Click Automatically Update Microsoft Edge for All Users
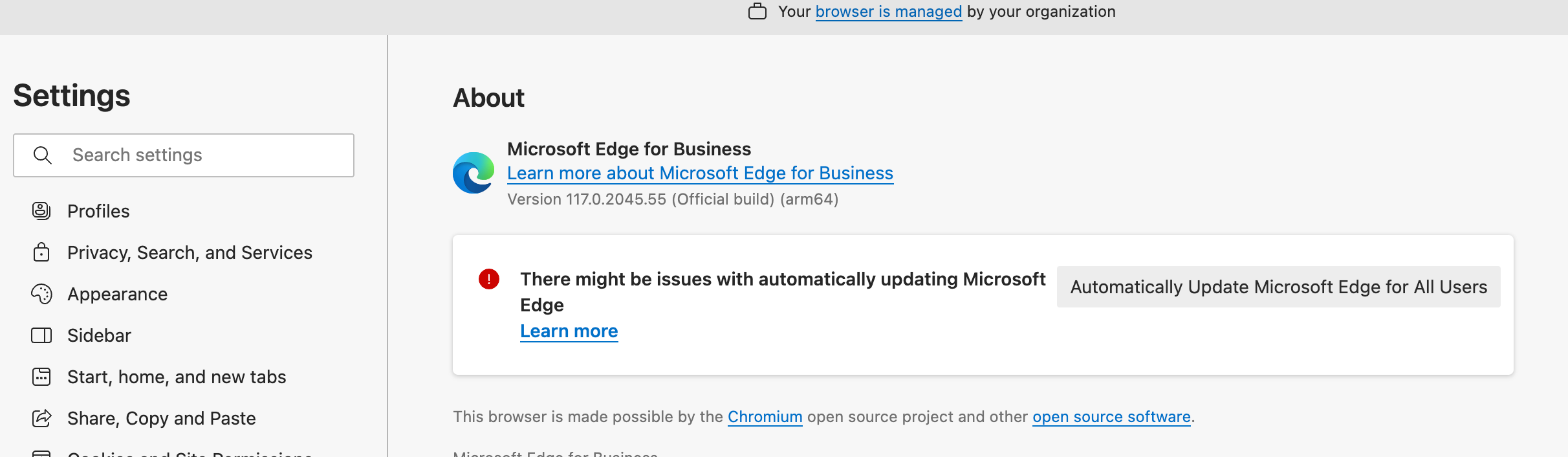 1279,287
